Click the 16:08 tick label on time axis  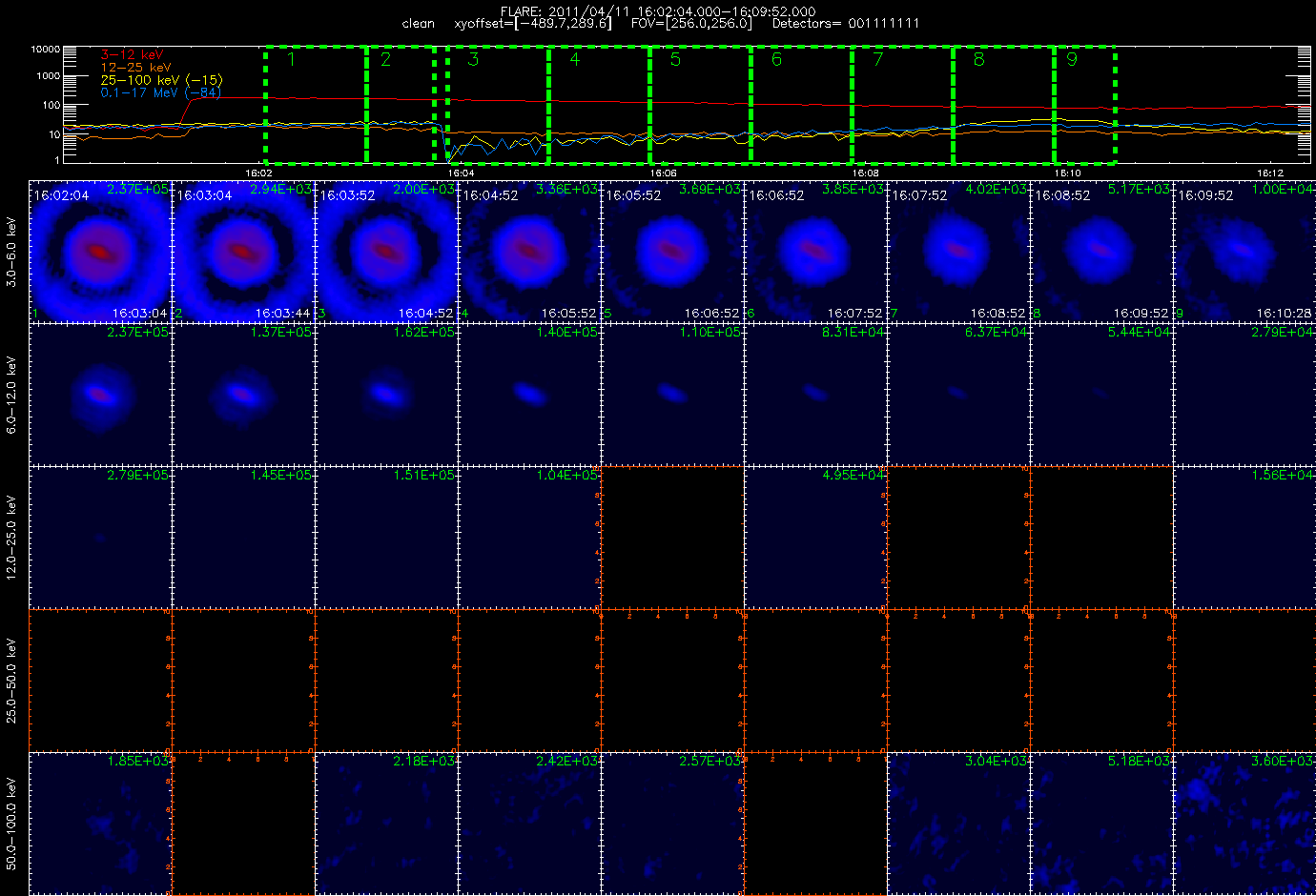pyautogui.click(x=866, y=173)
